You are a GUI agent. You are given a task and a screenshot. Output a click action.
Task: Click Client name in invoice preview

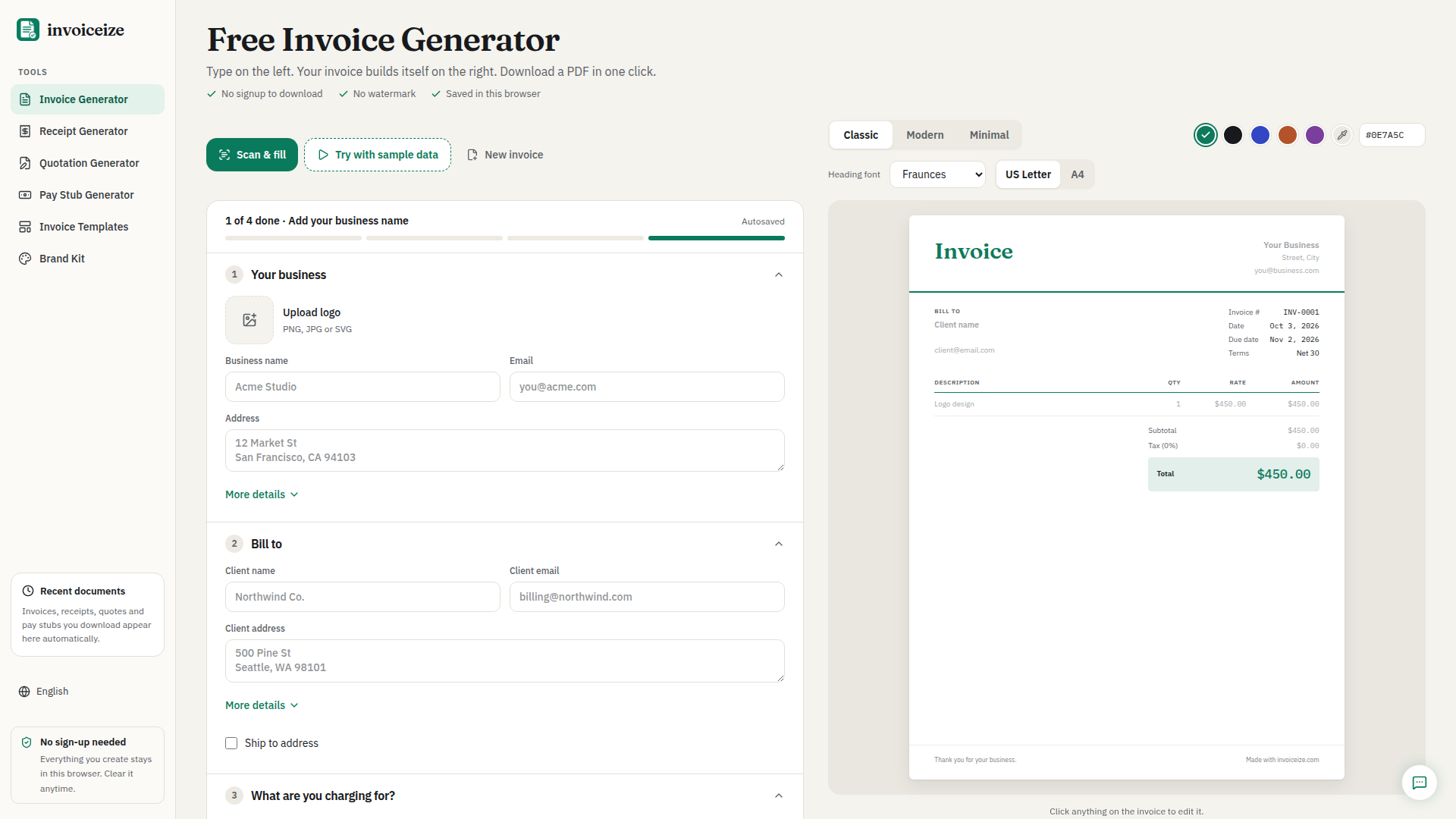956,325
